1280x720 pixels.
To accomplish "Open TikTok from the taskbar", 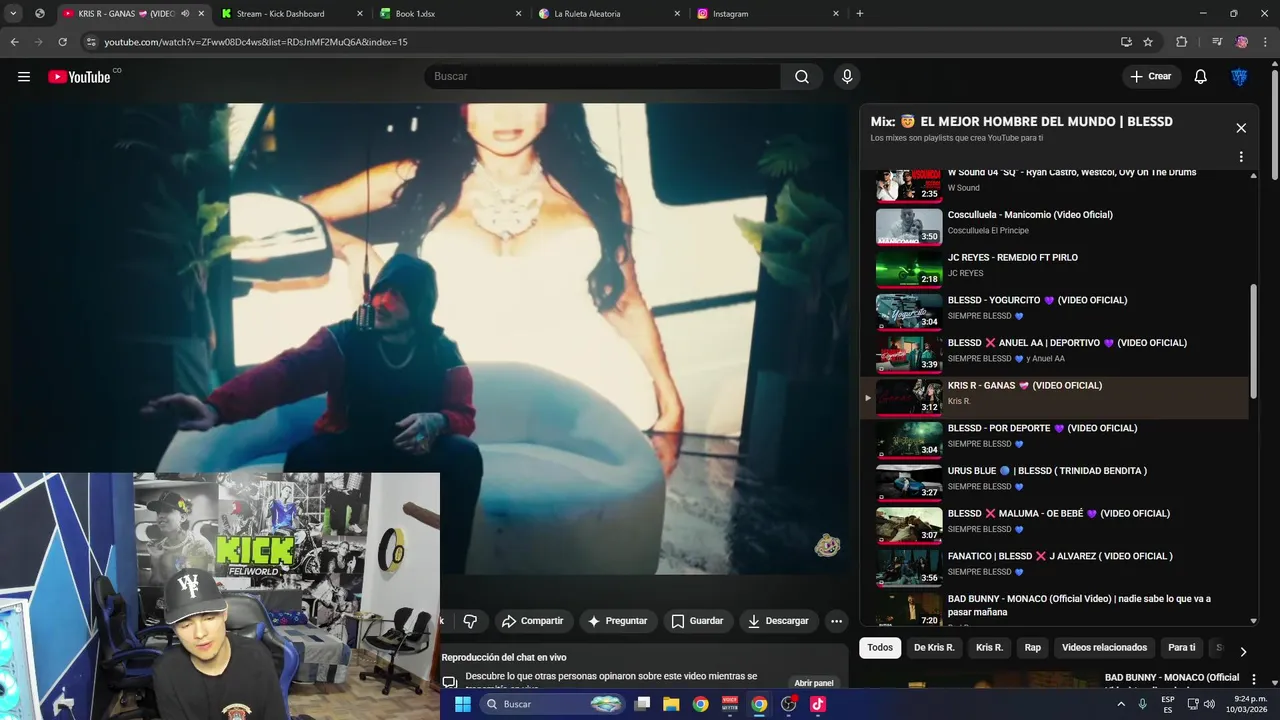I will coord(818,704).
